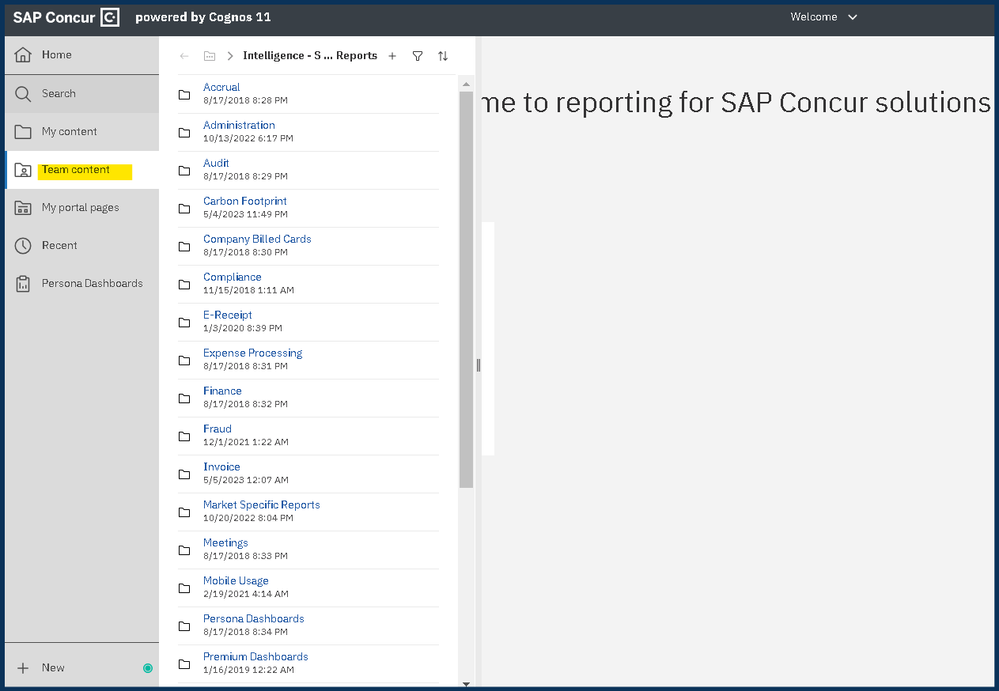Go back using the left arrow

(184, 56)
